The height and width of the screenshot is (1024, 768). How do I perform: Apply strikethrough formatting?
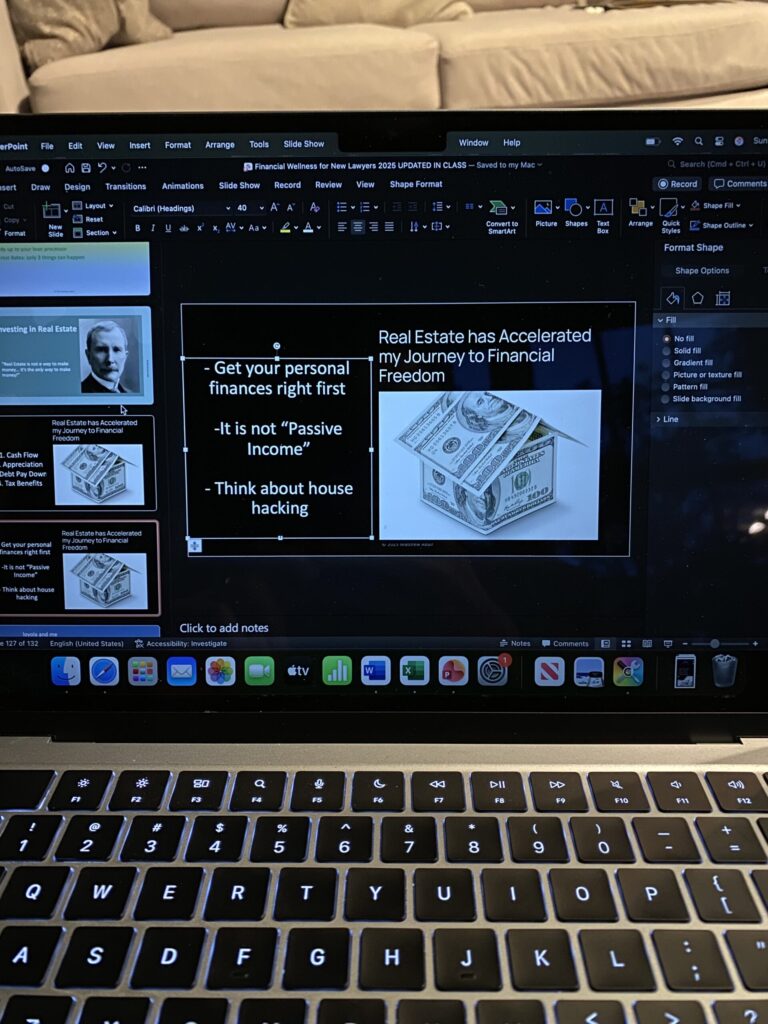tap(184, 228)
